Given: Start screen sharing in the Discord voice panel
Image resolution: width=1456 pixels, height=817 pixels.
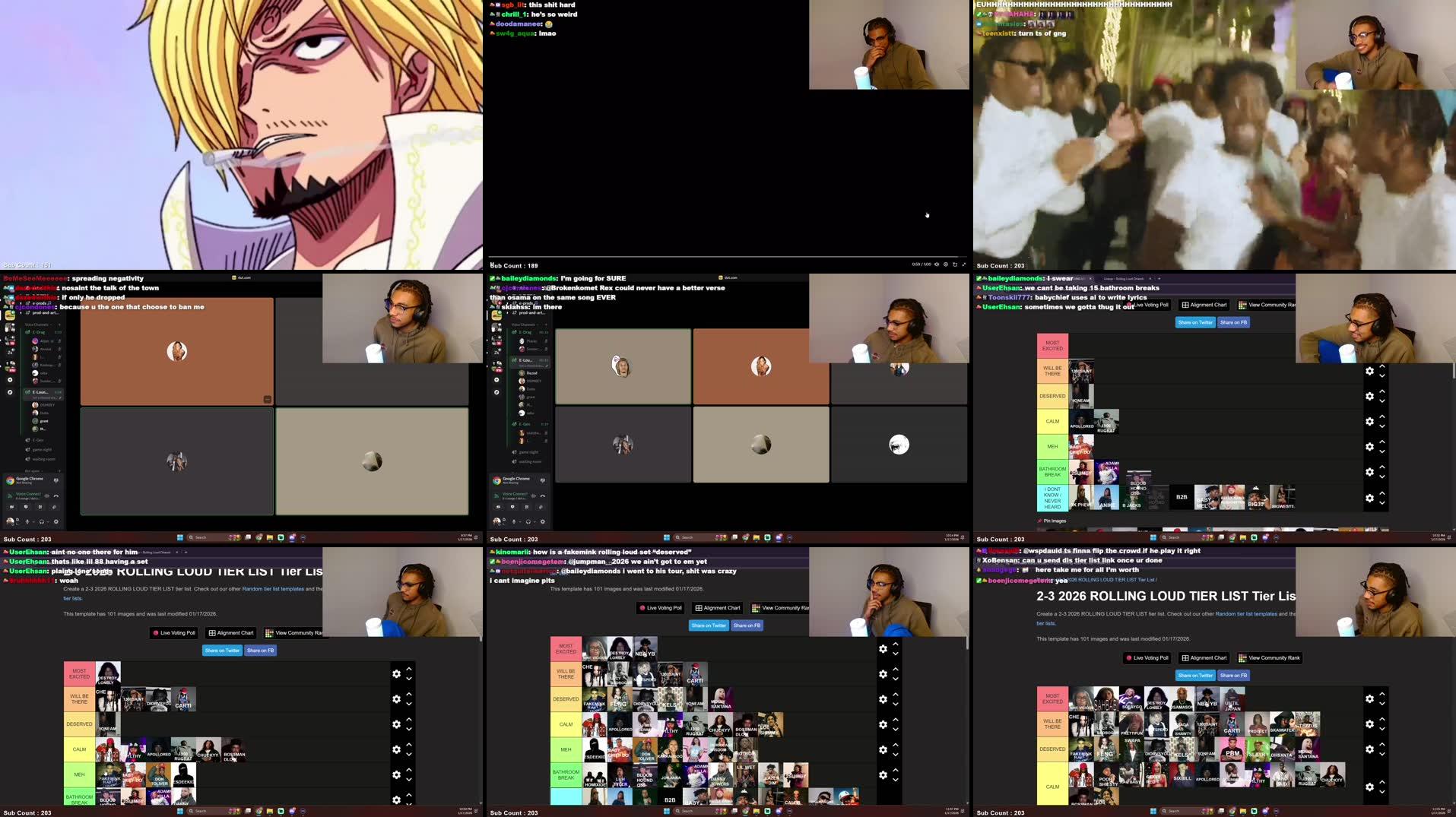Looking at the screenshot, I should coord(26,507).
